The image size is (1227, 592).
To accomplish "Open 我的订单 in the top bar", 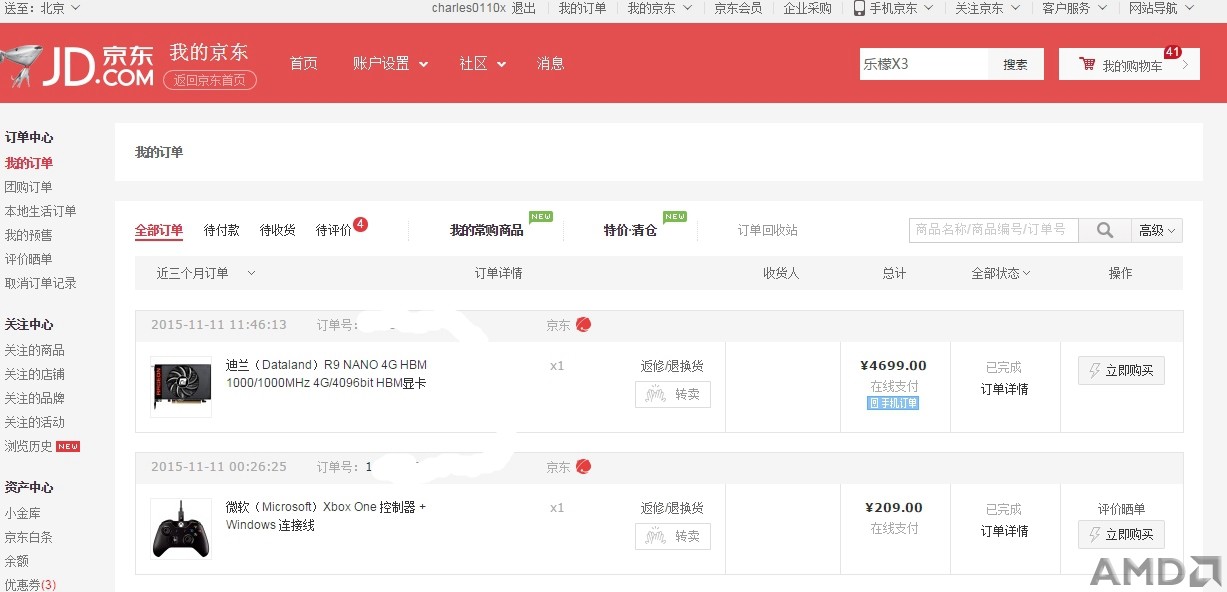I will pyautogui.click(x=583, y=8).
